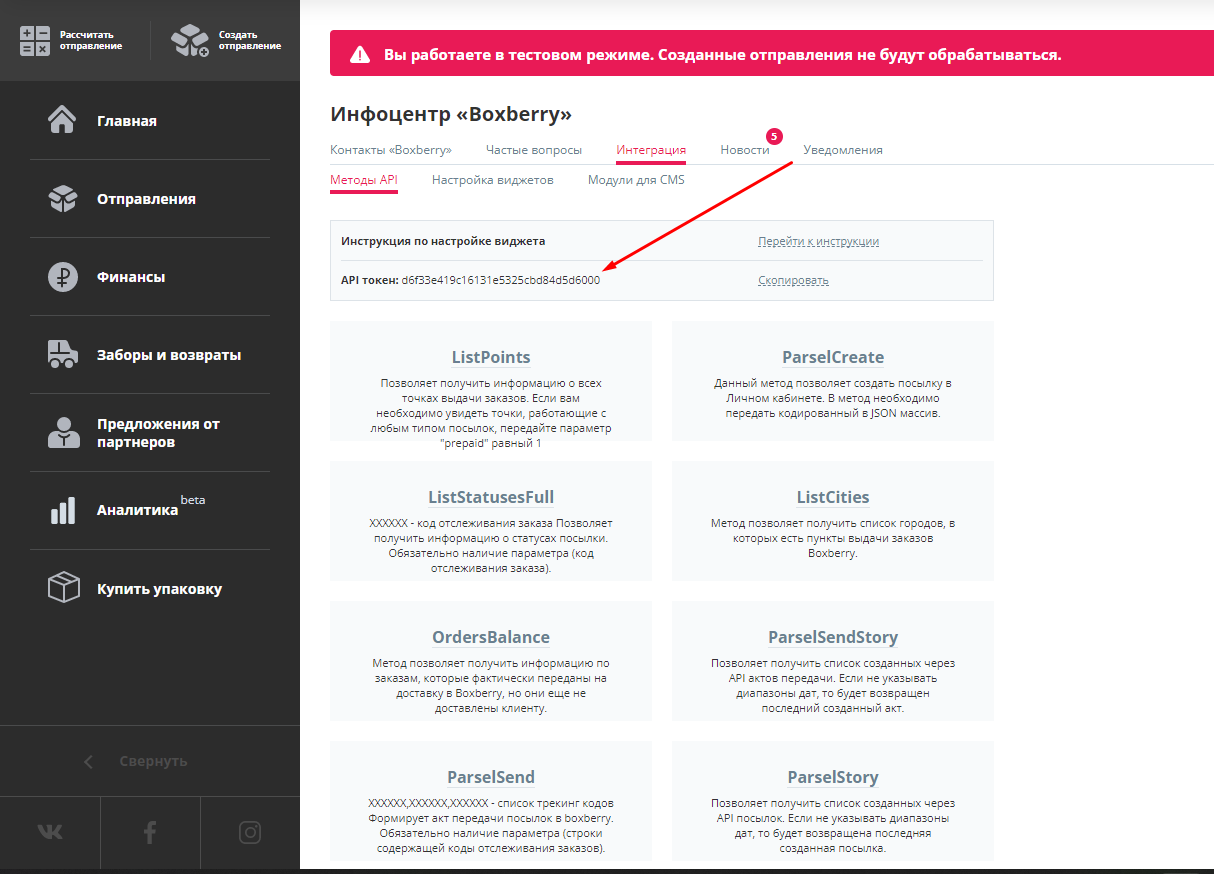
Task: Click the ruble coin icon beside Финансы
Action: click(x=63, y=277)
